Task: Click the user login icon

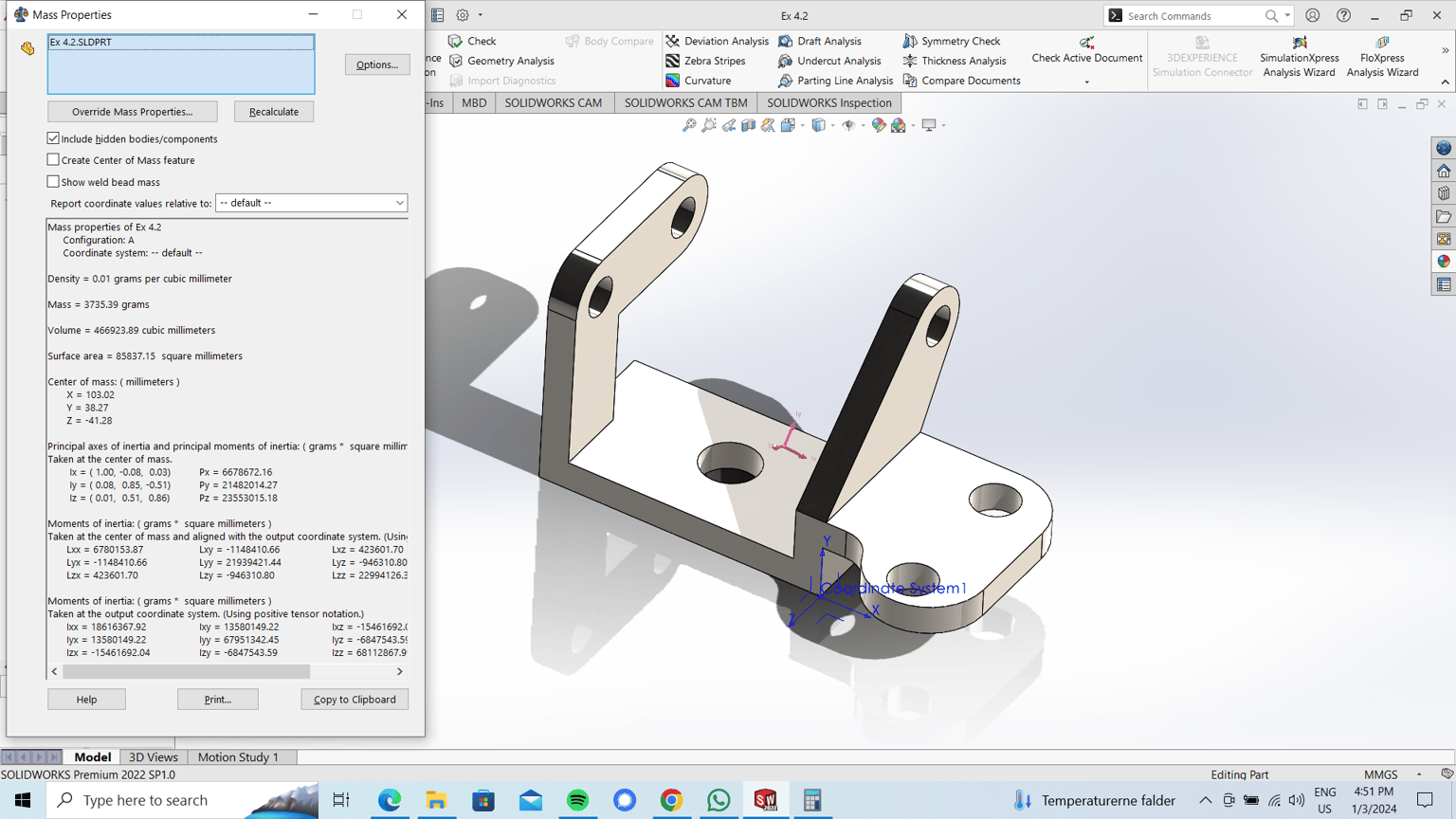Action: pyautogui.click(x=1313, y=15)
